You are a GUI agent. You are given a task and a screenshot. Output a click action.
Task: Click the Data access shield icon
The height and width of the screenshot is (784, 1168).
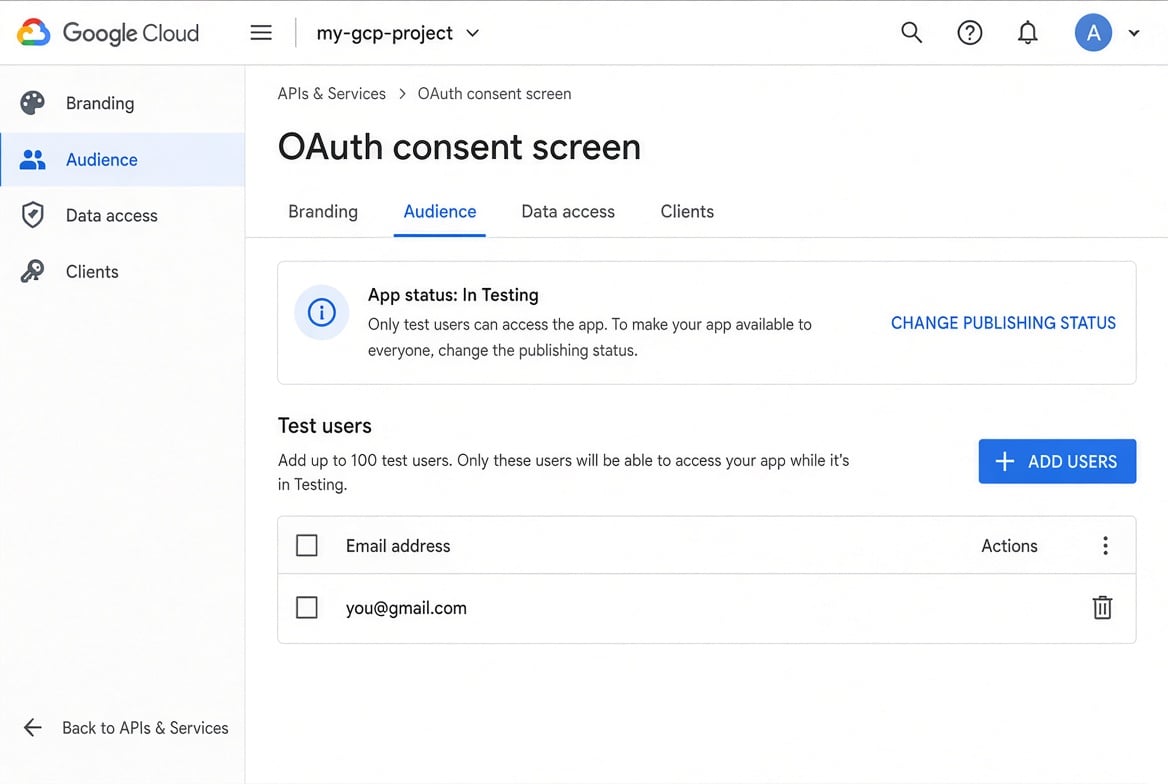[32, 215]
